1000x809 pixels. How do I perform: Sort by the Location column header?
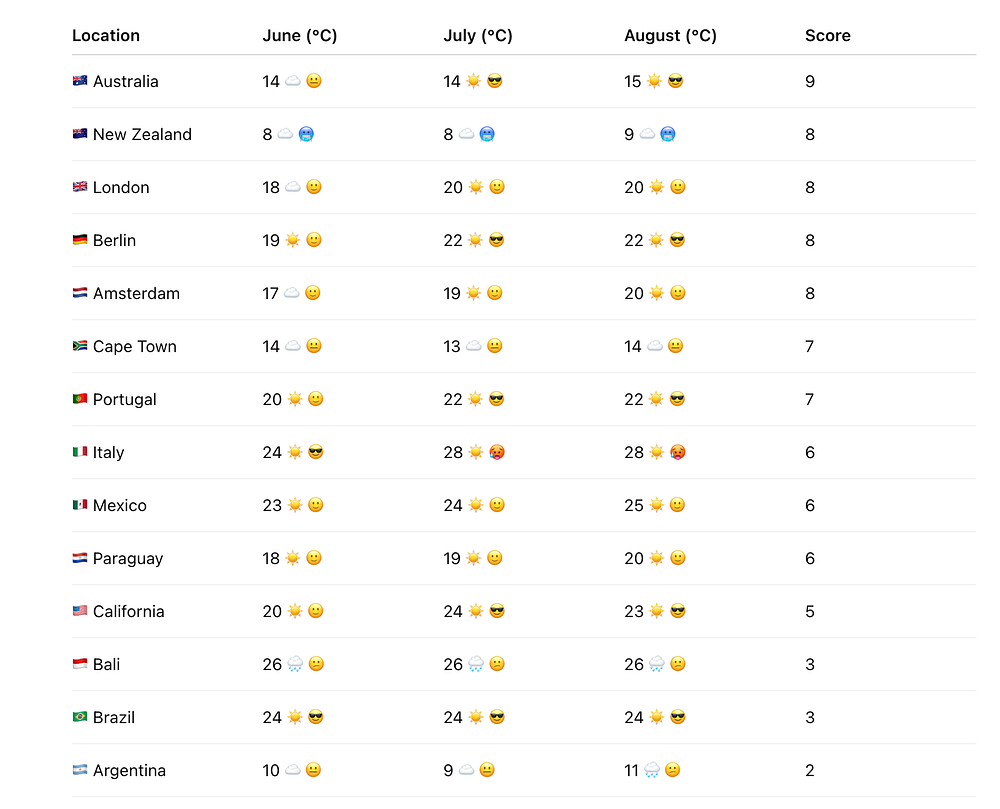point(106,35)
